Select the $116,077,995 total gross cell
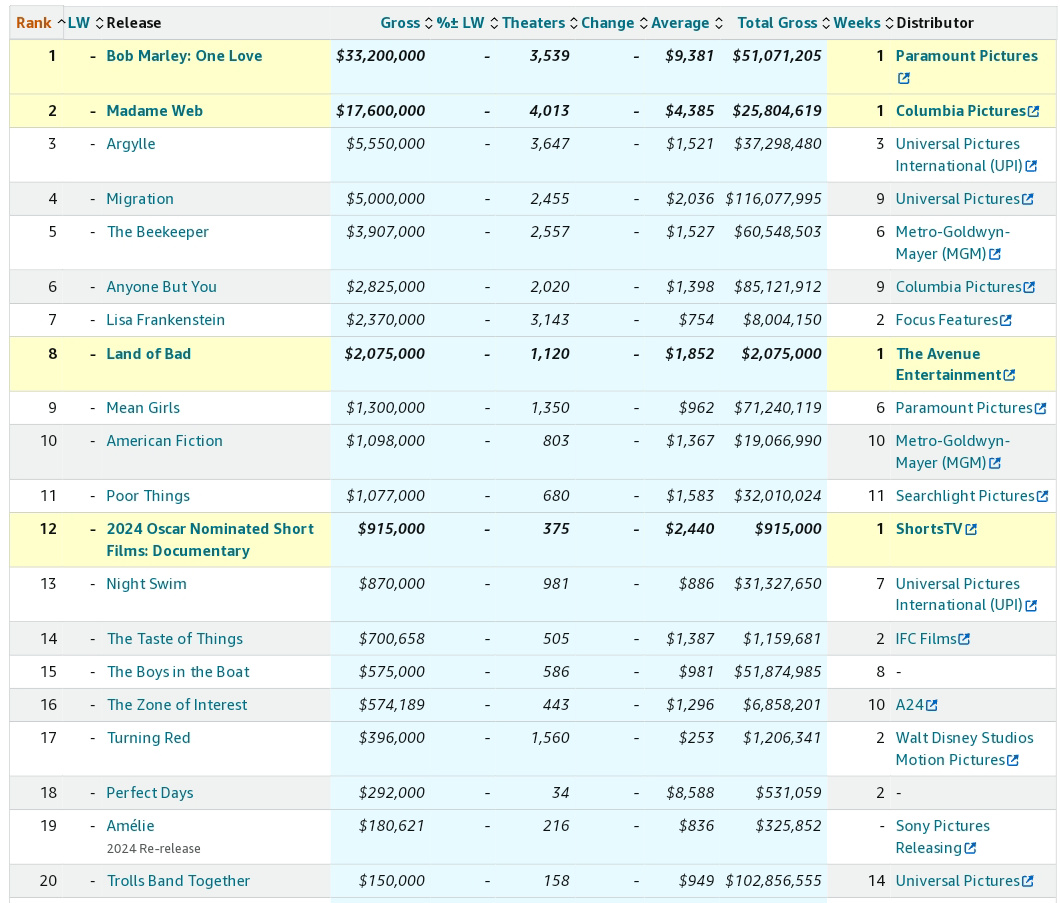Image resolution: width=1060 pixels, height=903 pixels. (x=773, y=199)
